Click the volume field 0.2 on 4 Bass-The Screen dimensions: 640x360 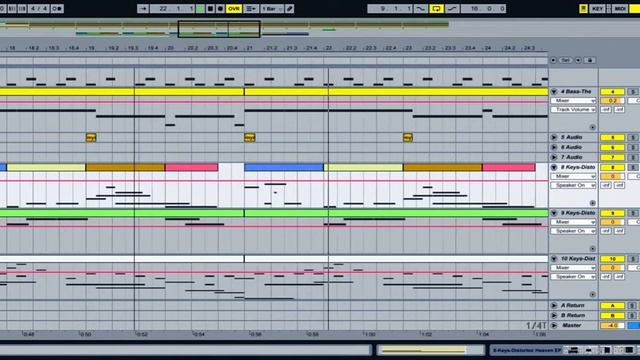click(x=612, y=100)
